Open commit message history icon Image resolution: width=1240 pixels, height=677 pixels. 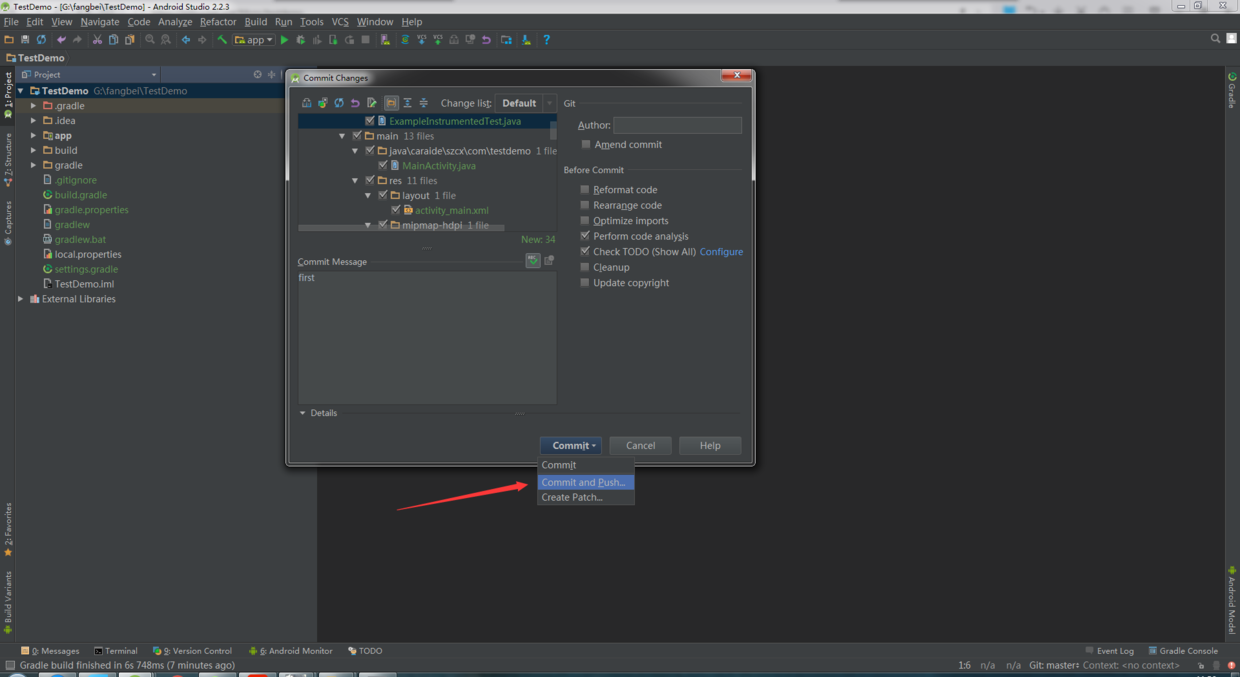pyautogui.click(x=549, y=260)
